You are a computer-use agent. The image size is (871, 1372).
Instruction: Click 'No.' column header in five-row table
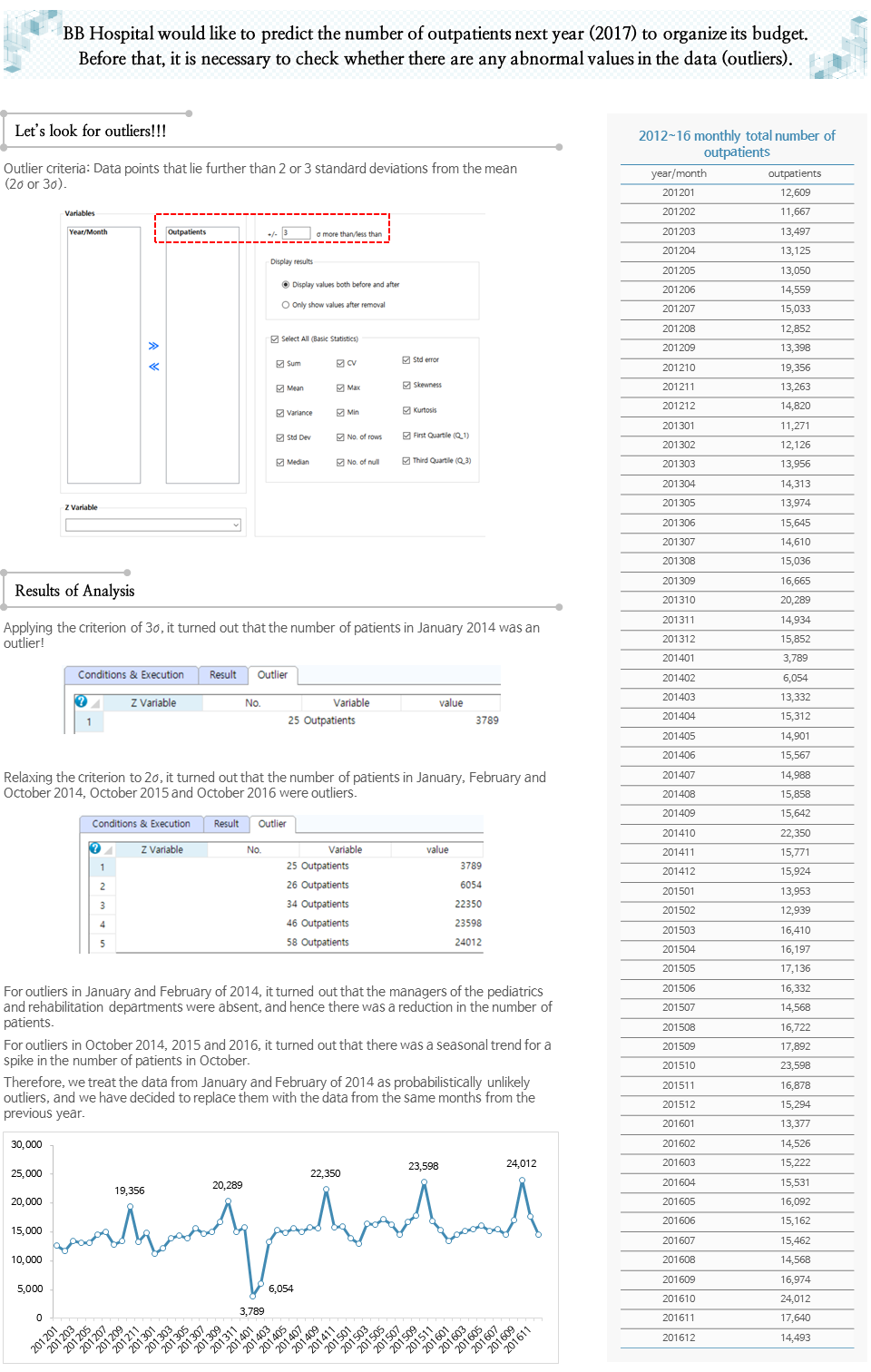(x=254, y=850)
